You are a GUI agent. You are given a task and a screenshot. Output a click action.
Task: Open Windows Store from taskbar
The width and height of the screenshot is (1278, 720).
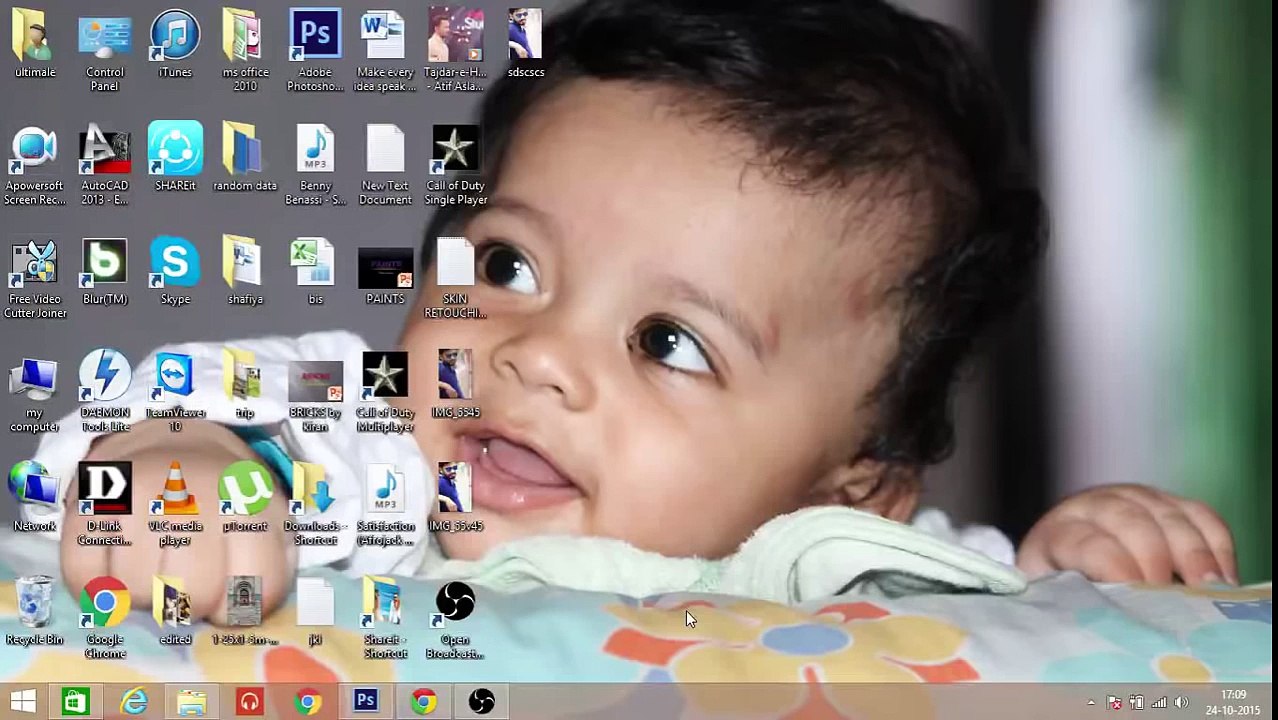click(x=75, y=702)
